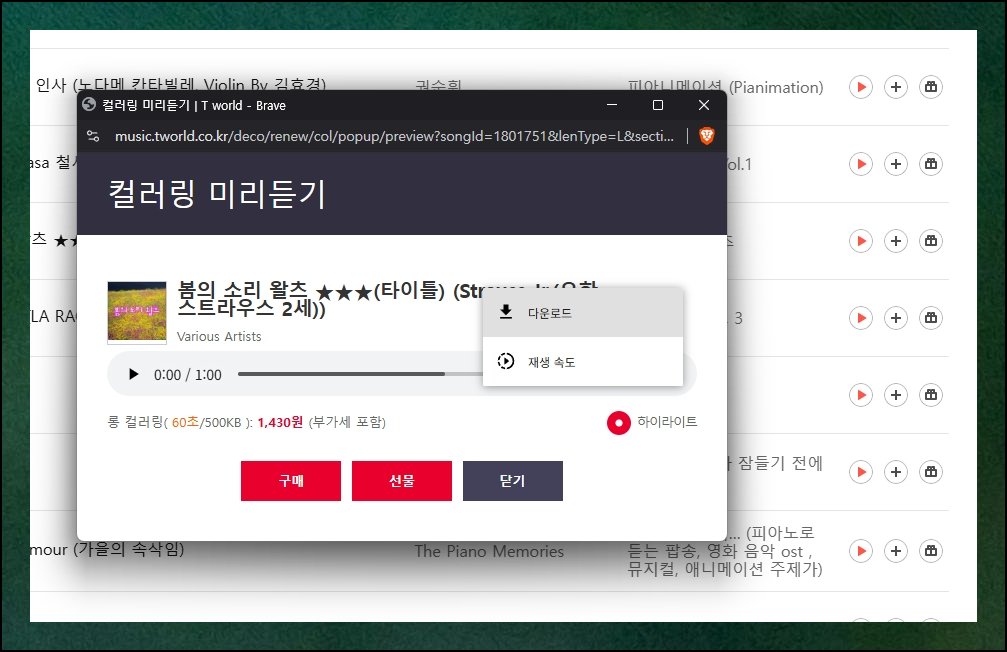This screenshot has width=1007, height=652.
Task: Click plus icon in The Piano Memories row
Action: [896, 551]
